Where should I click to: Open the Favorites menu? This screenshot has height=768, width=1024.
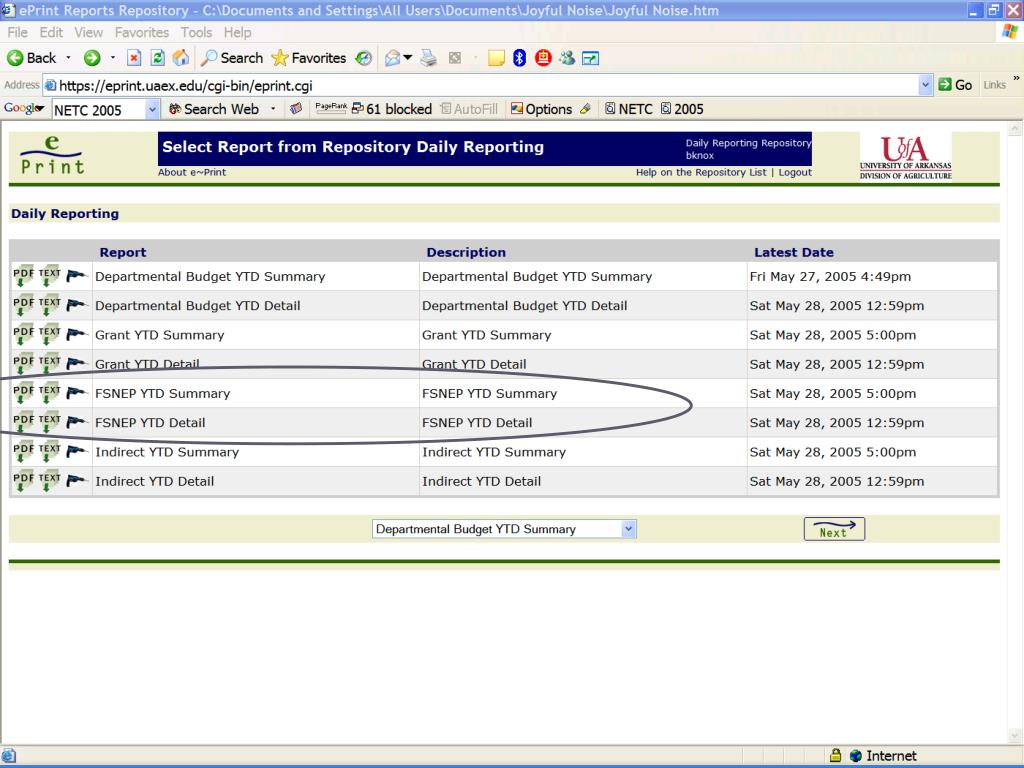tap(142, 32)
